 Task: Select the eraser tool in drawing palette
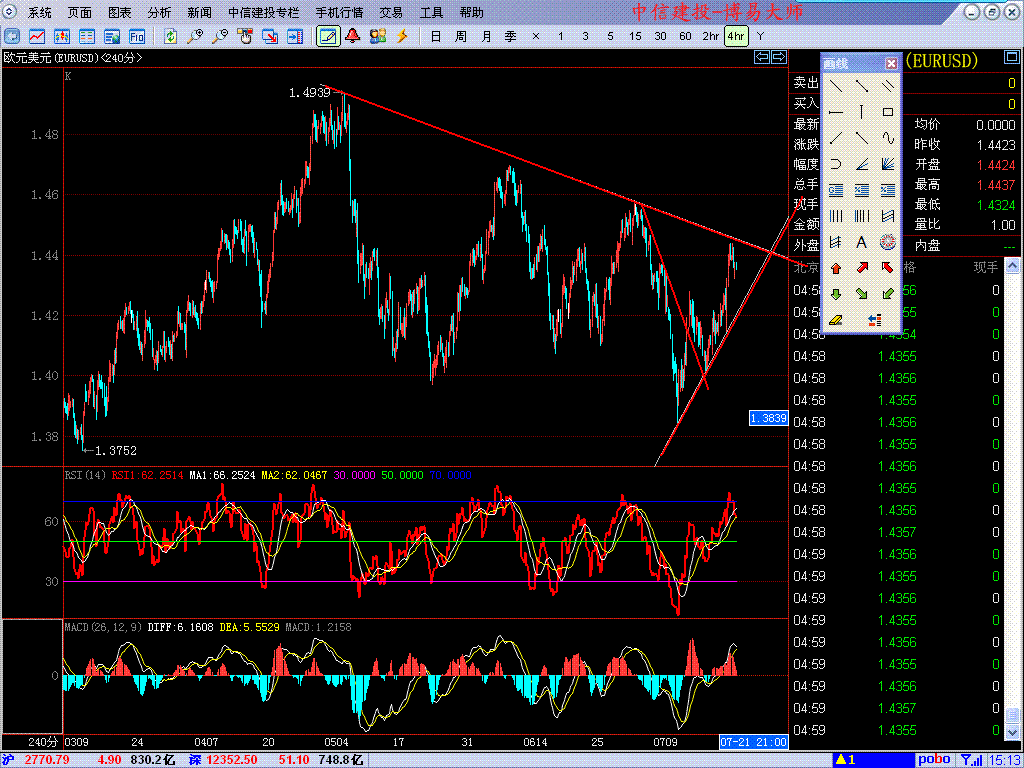tap(835, 320)
